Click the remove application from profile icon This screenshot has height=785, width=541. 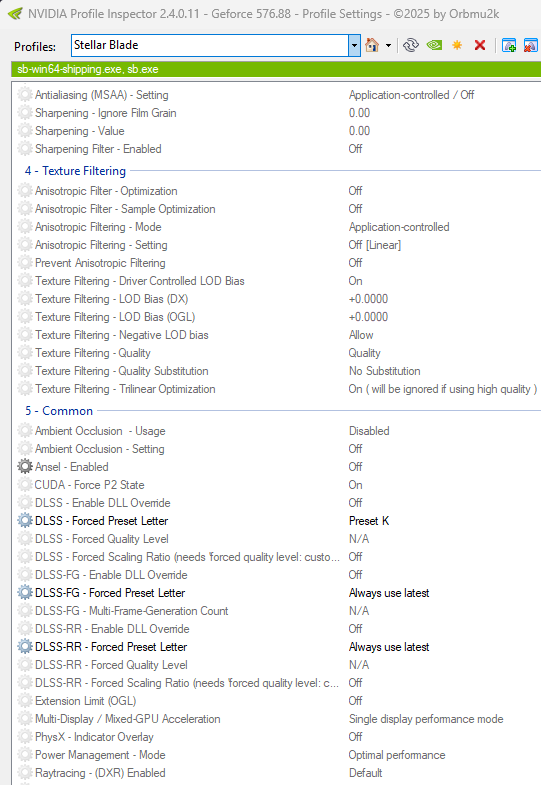coord(530,46)
